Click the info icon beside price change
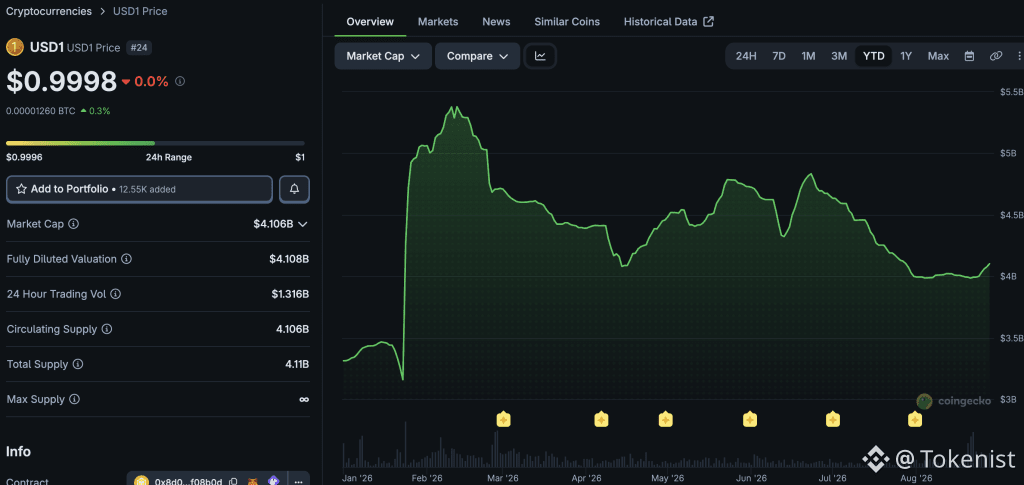This screenshot has height=485, width=1024. (180, 82)
